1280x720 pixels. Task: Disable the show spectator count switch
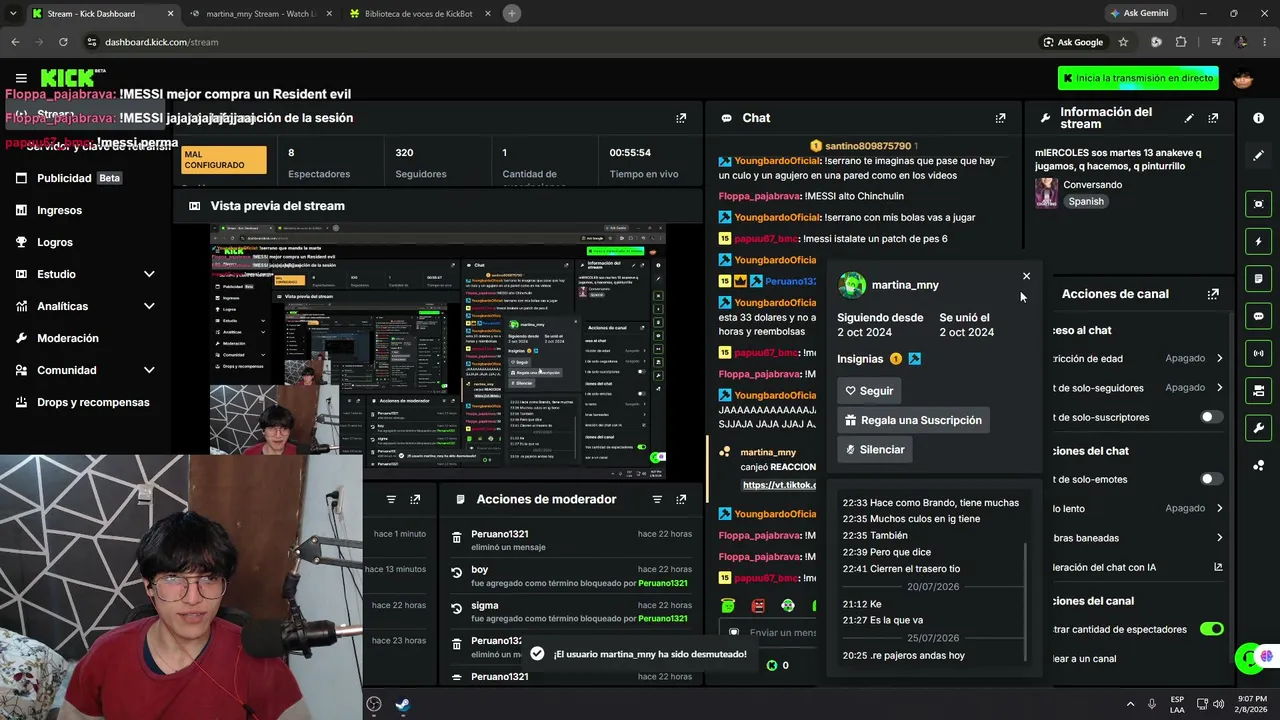click(x=1211, y=629)
